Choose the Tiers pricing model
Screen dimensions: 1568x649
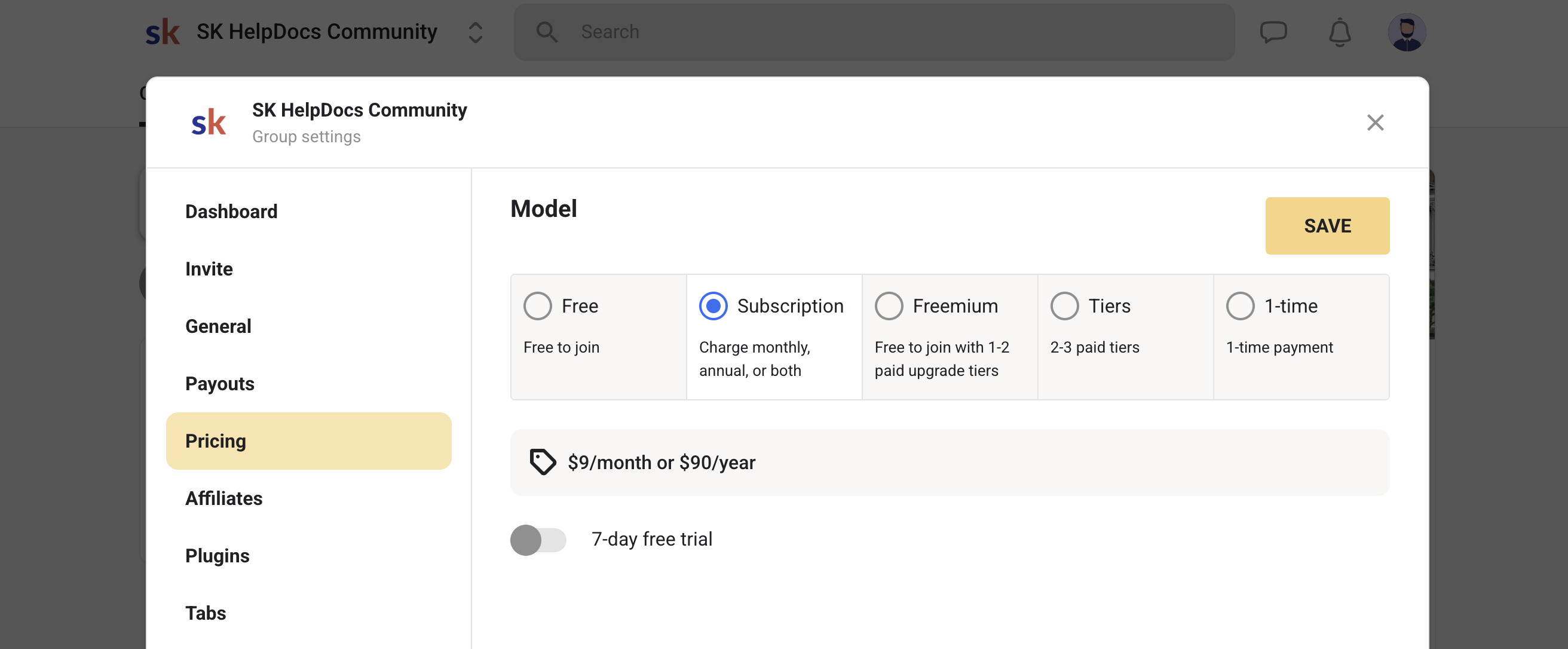[x=1064, y=305]
